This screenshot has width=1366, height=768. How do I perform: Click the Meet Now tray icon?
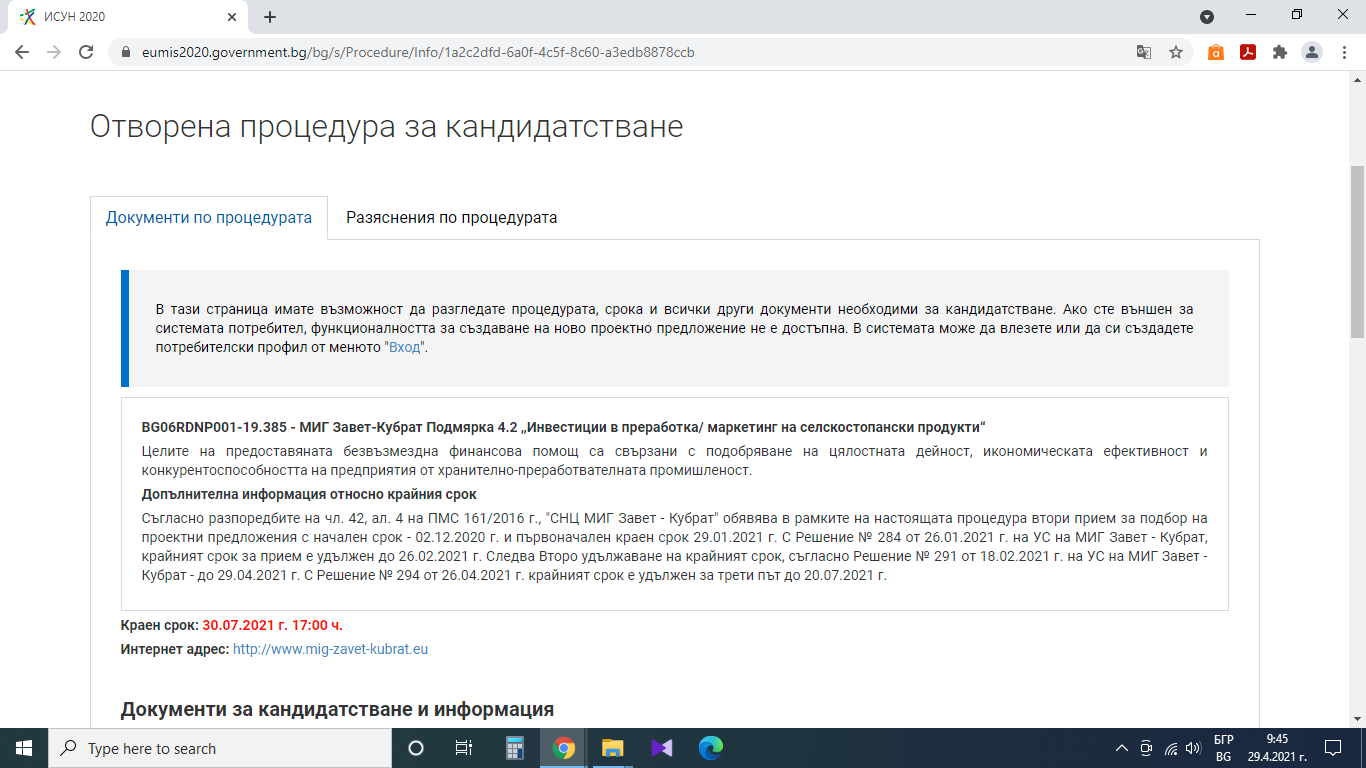[1146, 748]
